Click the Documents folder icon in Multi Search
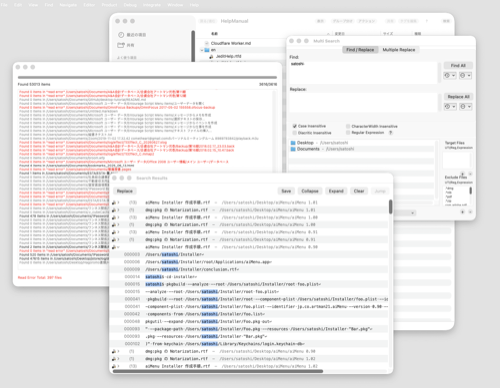This screenshot has width=500, height=388. 293,149
